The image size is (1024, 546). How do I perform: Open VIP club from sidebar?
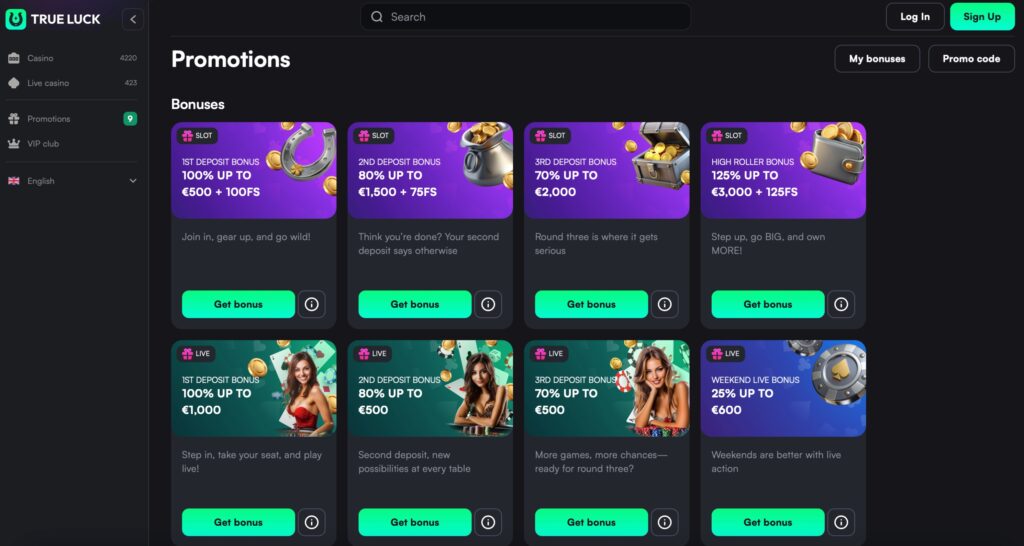point(72,144)
